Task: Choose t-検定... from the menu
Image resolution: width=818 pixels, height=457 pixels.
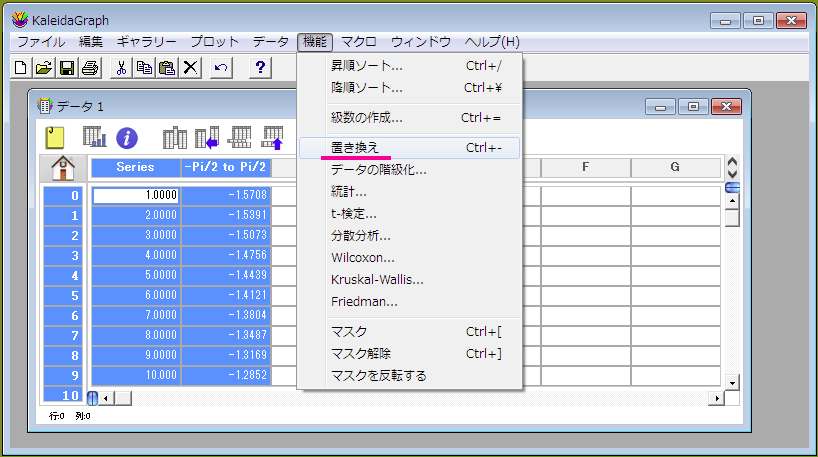Action: 410,213
